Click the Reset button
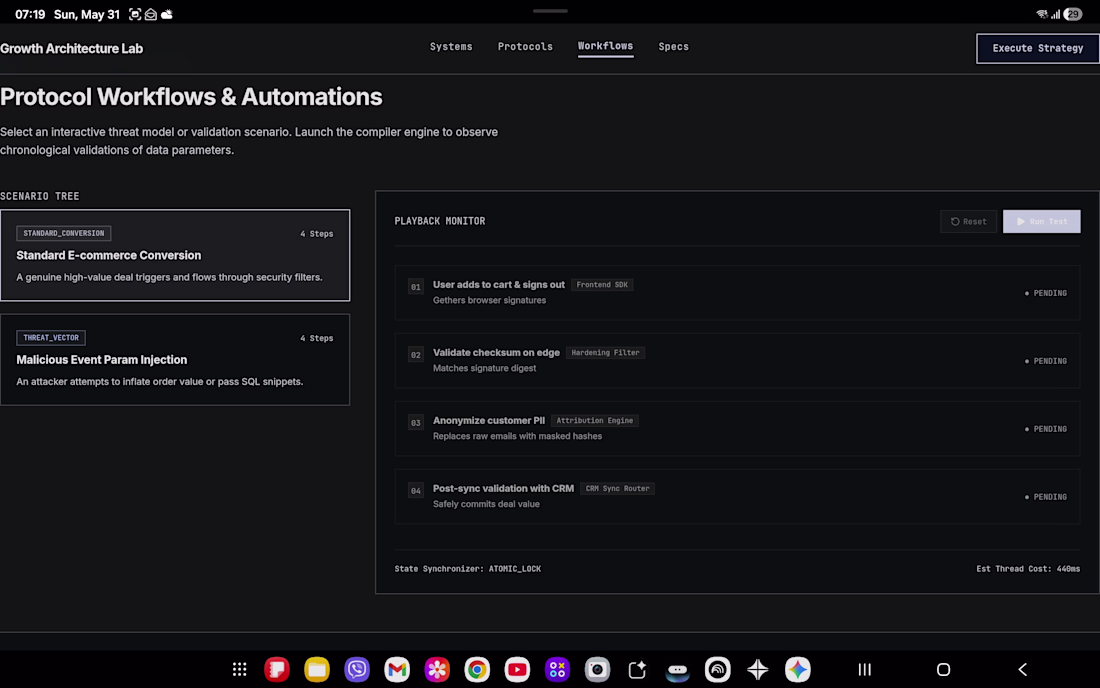This screenshot has height=688, width=1100. [968, 222]
